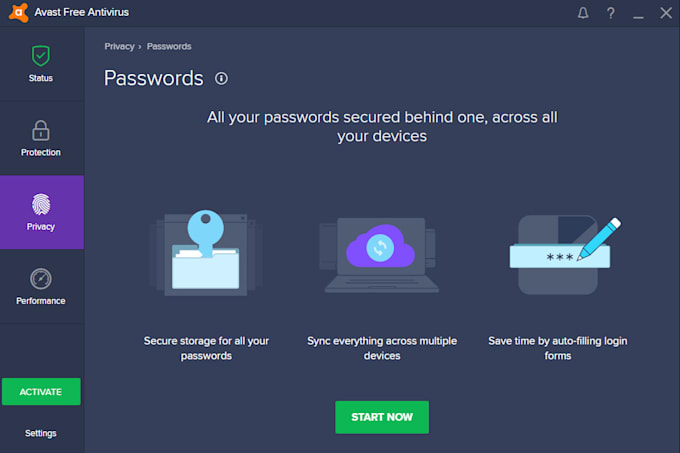
Task: Open the help question mark
Action: tap(610, 13)
